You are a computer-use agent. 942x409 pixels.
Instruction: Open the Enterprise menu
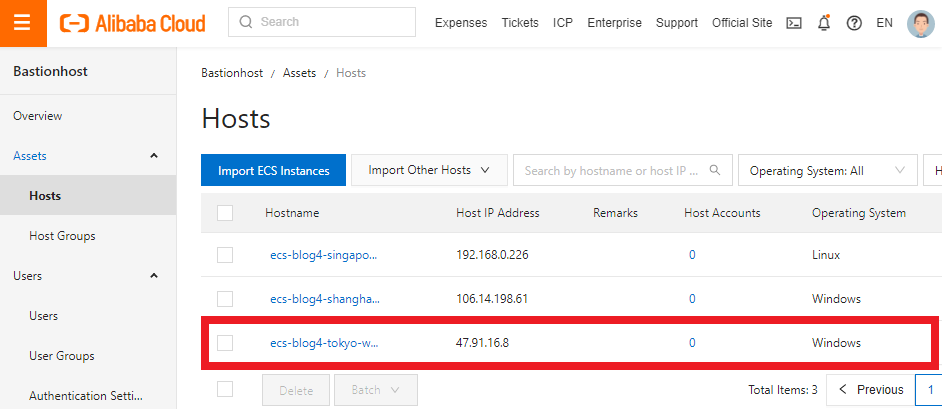615,23
